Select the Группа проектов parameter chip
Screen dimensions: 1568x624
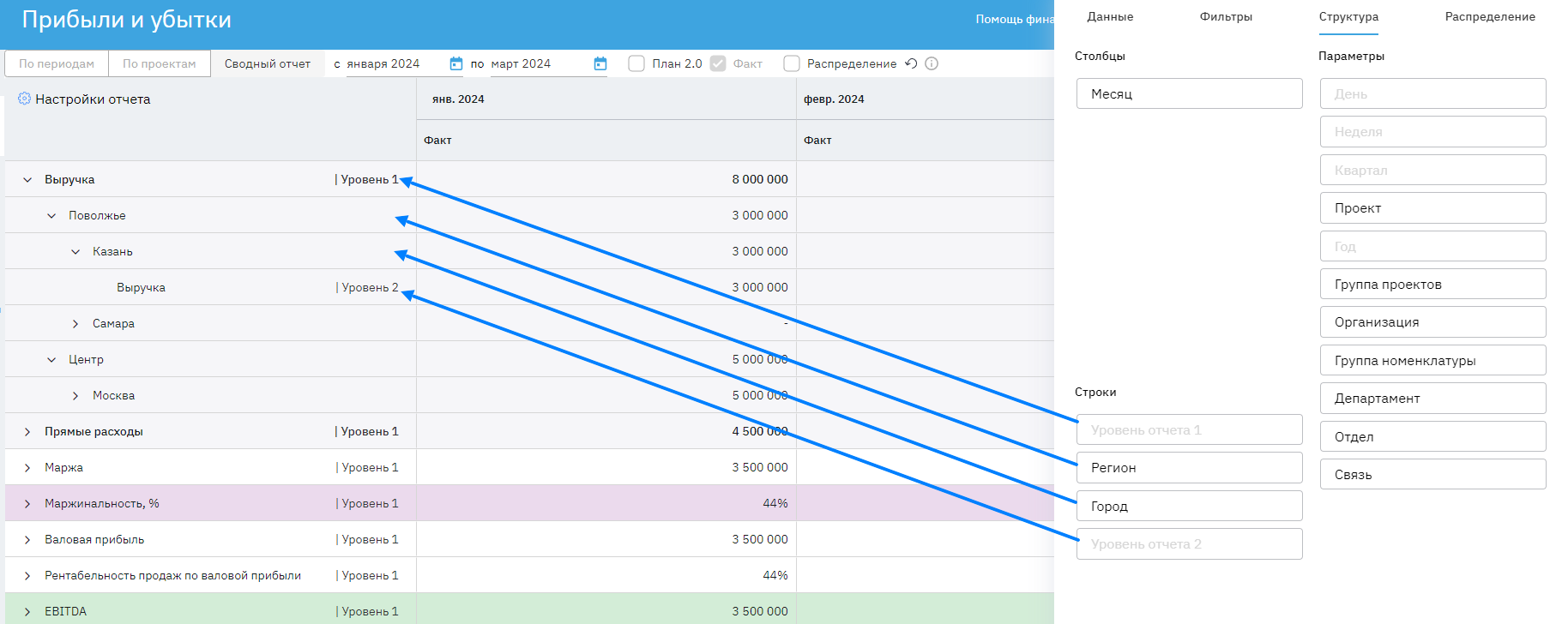click(x=1432, y=284)
